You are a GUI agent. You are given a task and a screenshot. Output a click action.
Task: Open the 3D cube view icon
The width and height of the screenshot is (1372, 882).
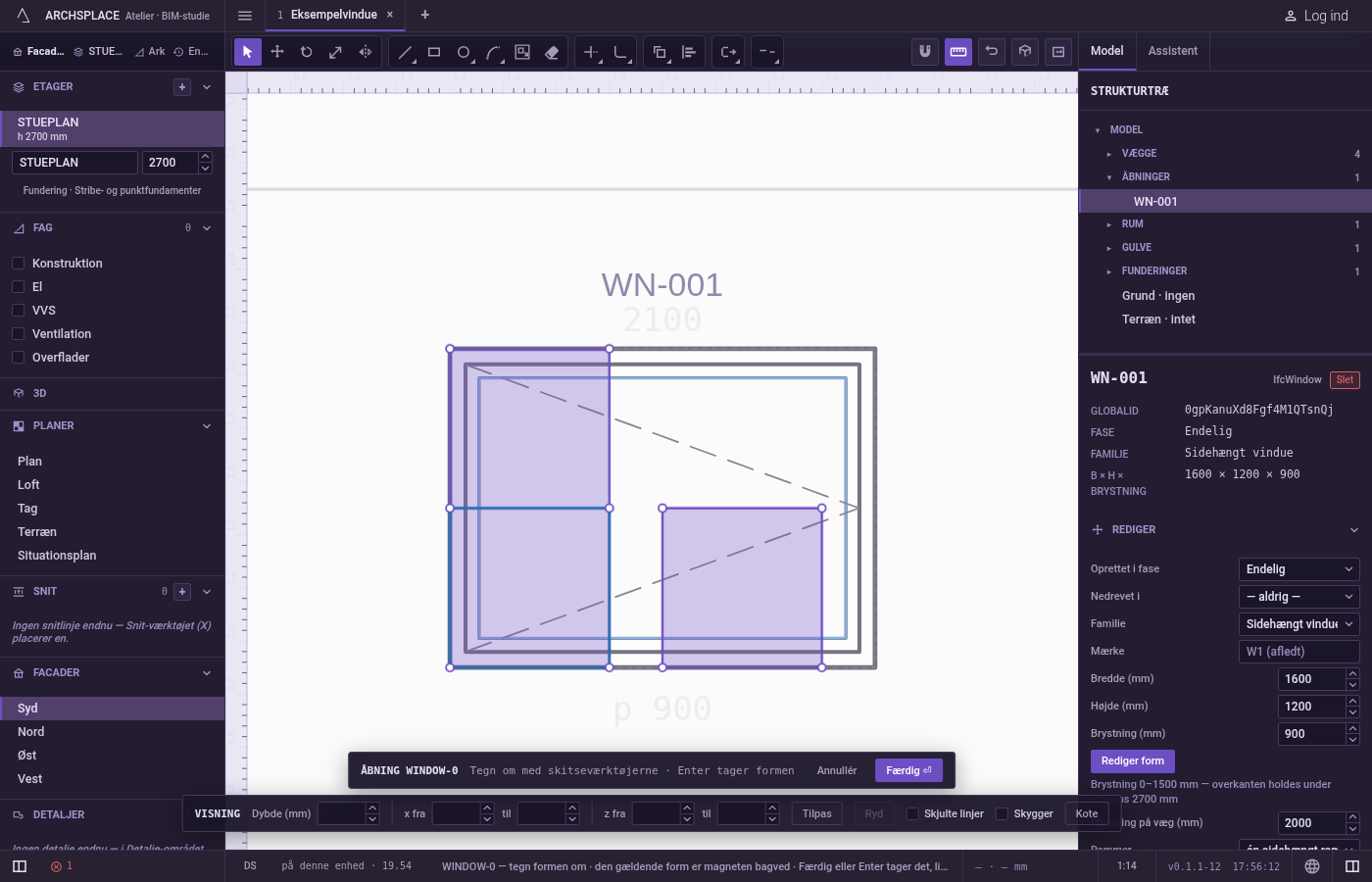pyautogui.click(x=1025, y=52)
